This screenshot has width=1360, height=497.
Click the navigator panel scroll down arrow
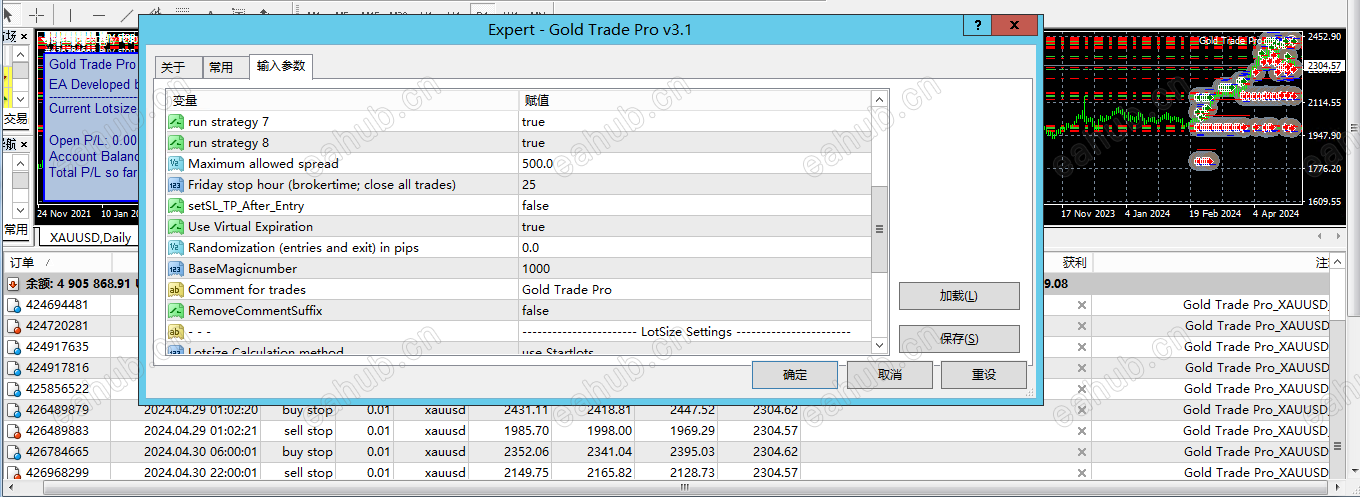(19, 212)
